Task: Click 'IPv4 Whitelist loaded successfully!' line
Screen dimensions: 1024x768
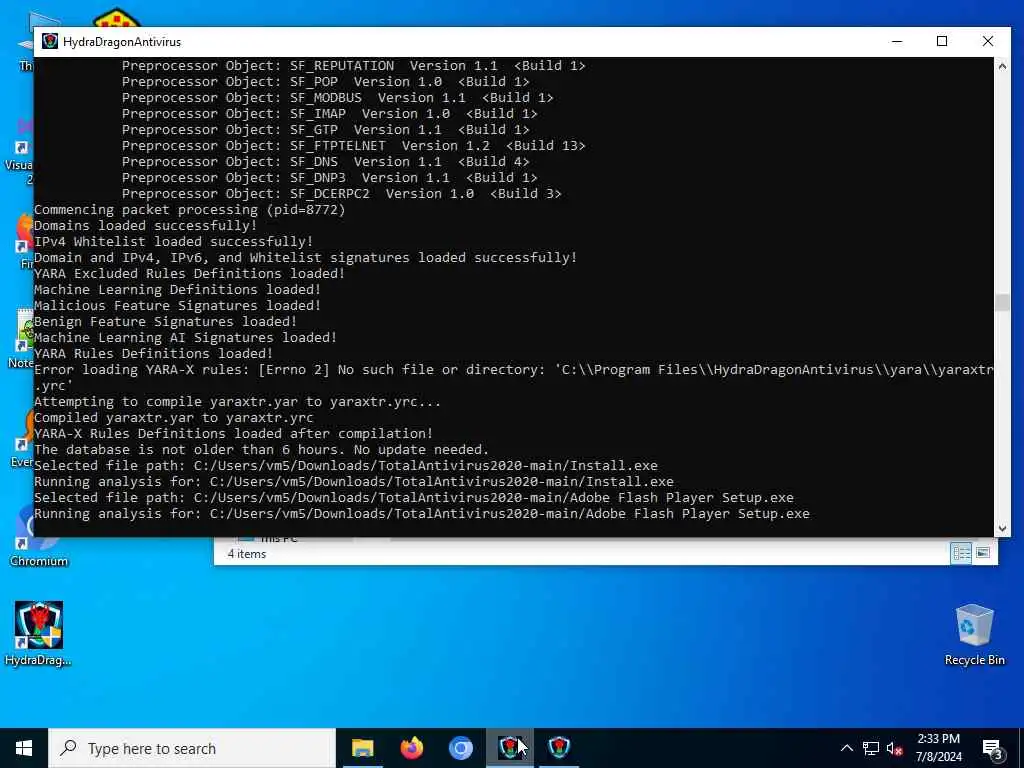Action: point(174,242)
